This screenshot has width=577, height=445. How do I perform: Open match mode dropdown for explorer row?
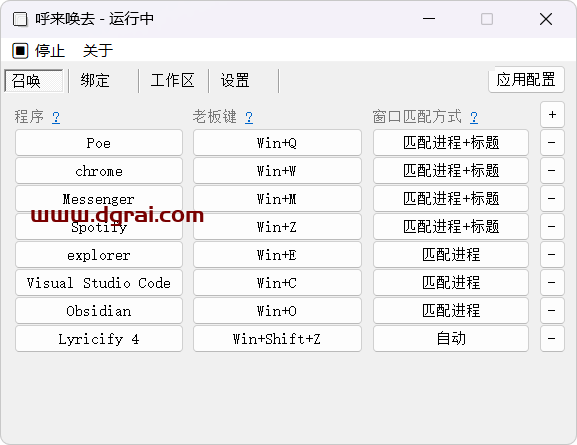pos(451,255)
